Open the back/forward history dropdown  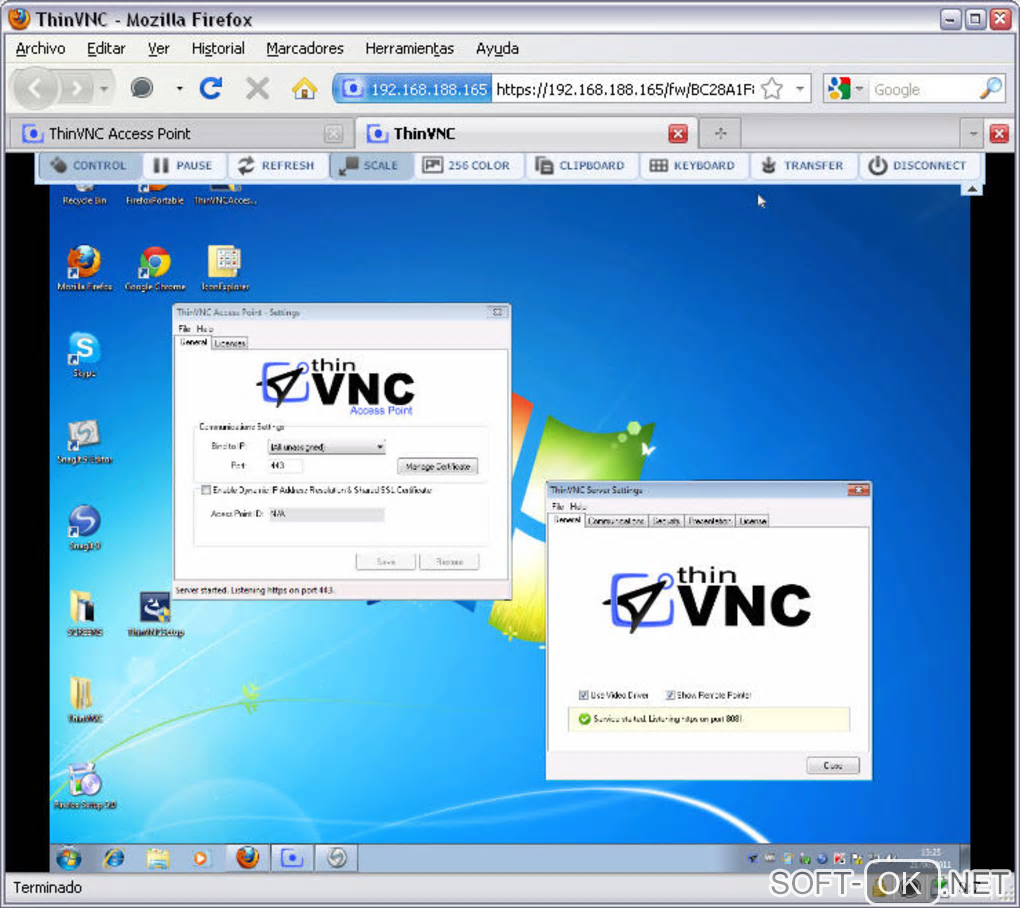(x=104, y=88)
